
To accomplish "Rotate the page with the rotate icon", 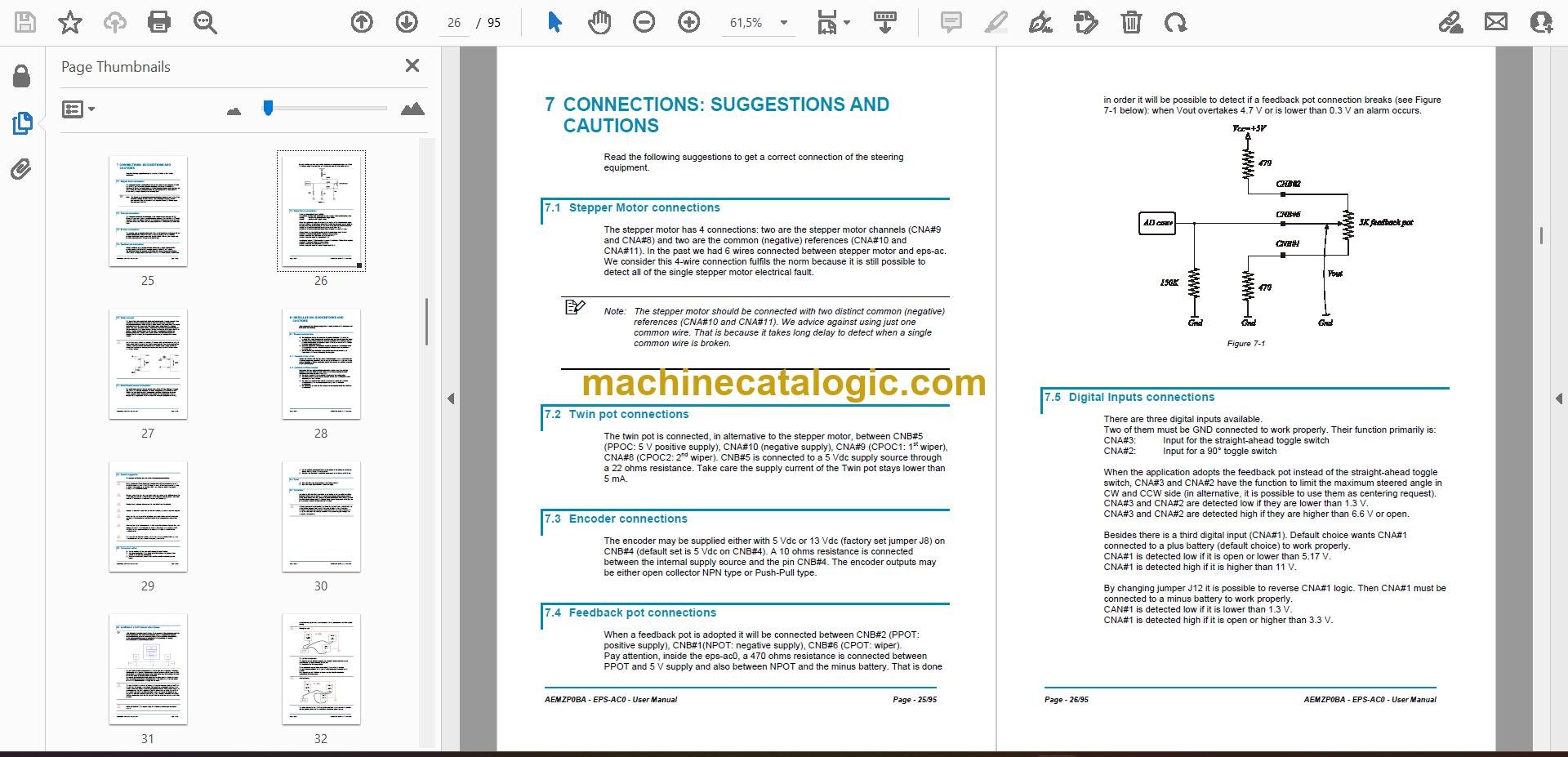I will [1176, 22].
